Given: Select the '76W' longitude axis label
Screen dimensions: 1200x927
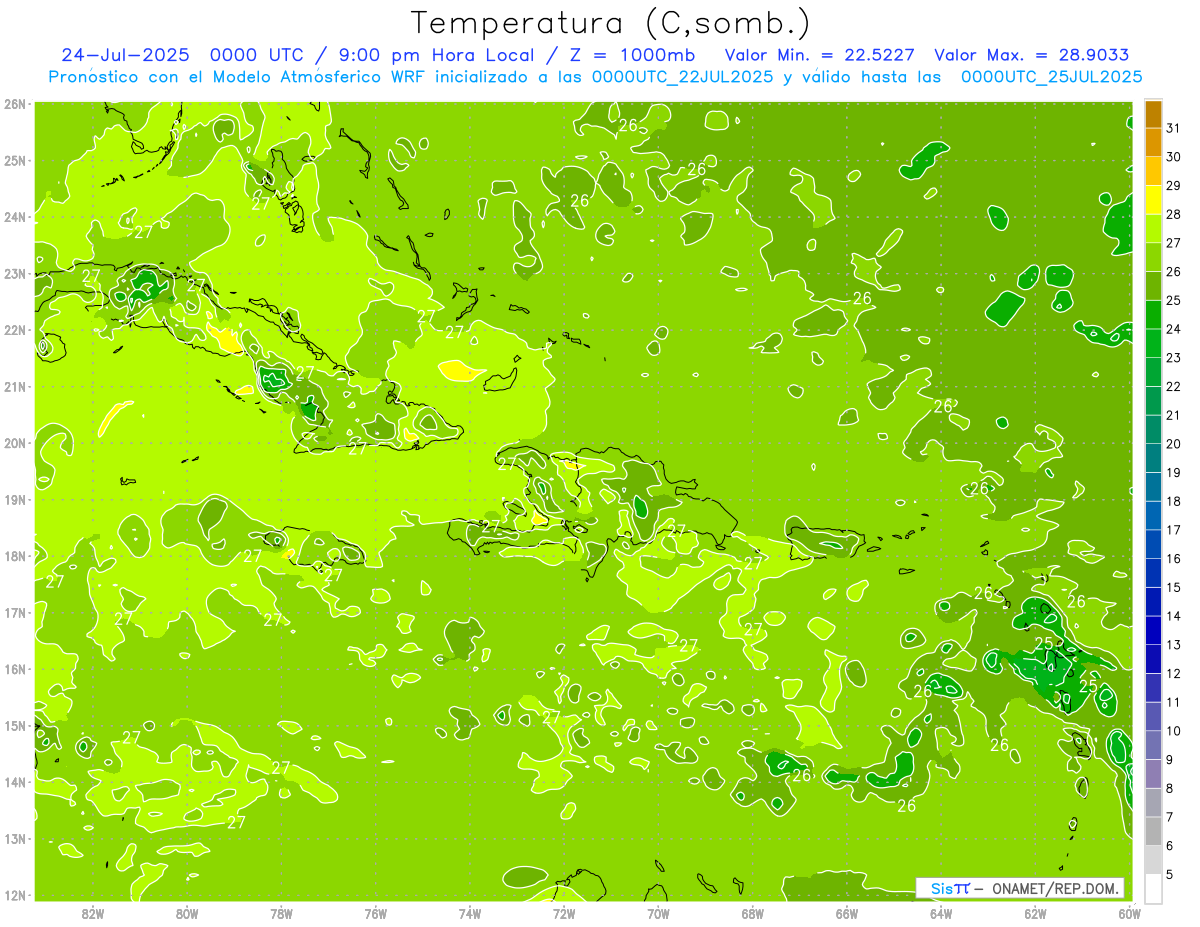Looking at the screenshot, I should click(x=375, y=913).
